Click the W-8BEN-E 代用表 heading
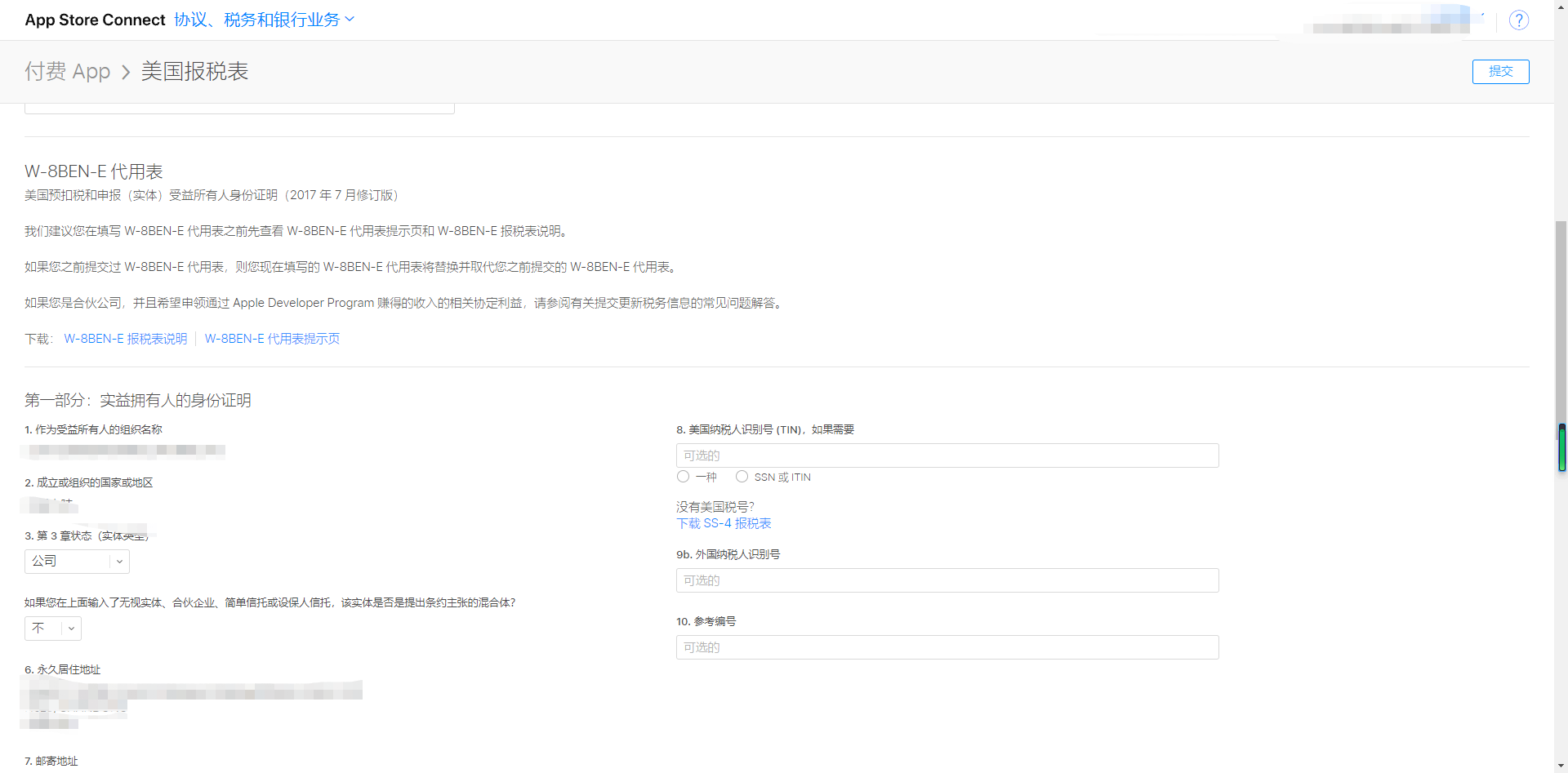 point(94,171)
